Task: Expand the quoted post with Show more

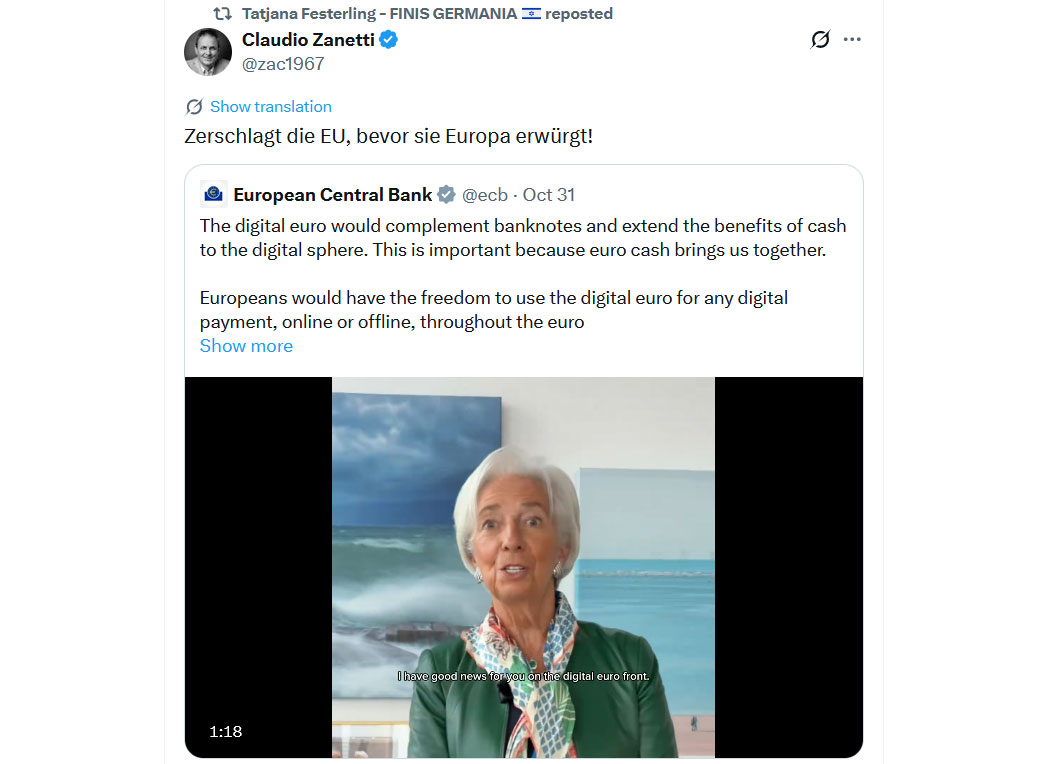Action: coord(246,346)
